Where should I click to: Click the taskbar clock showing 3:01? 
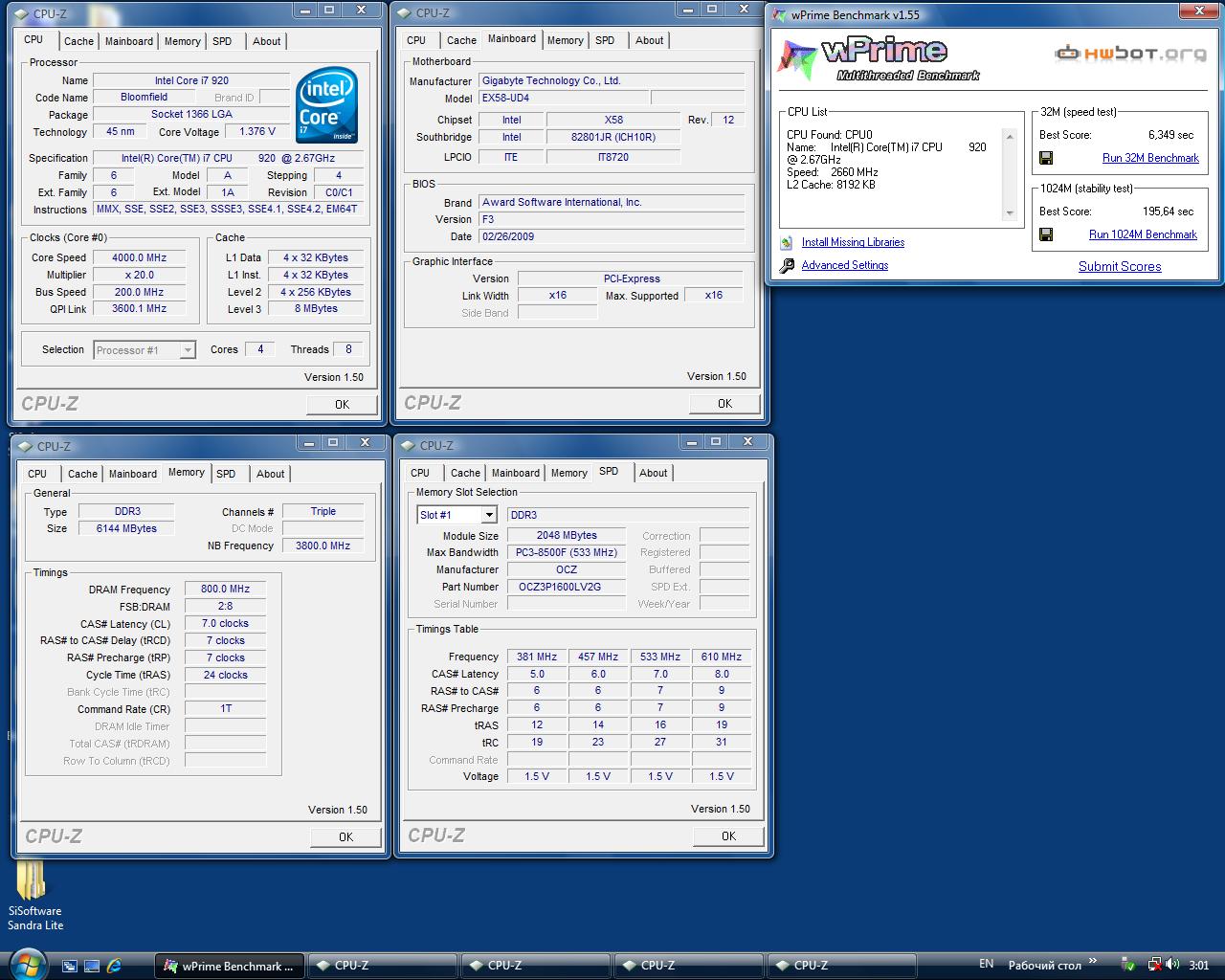(x=1199, y=965)
